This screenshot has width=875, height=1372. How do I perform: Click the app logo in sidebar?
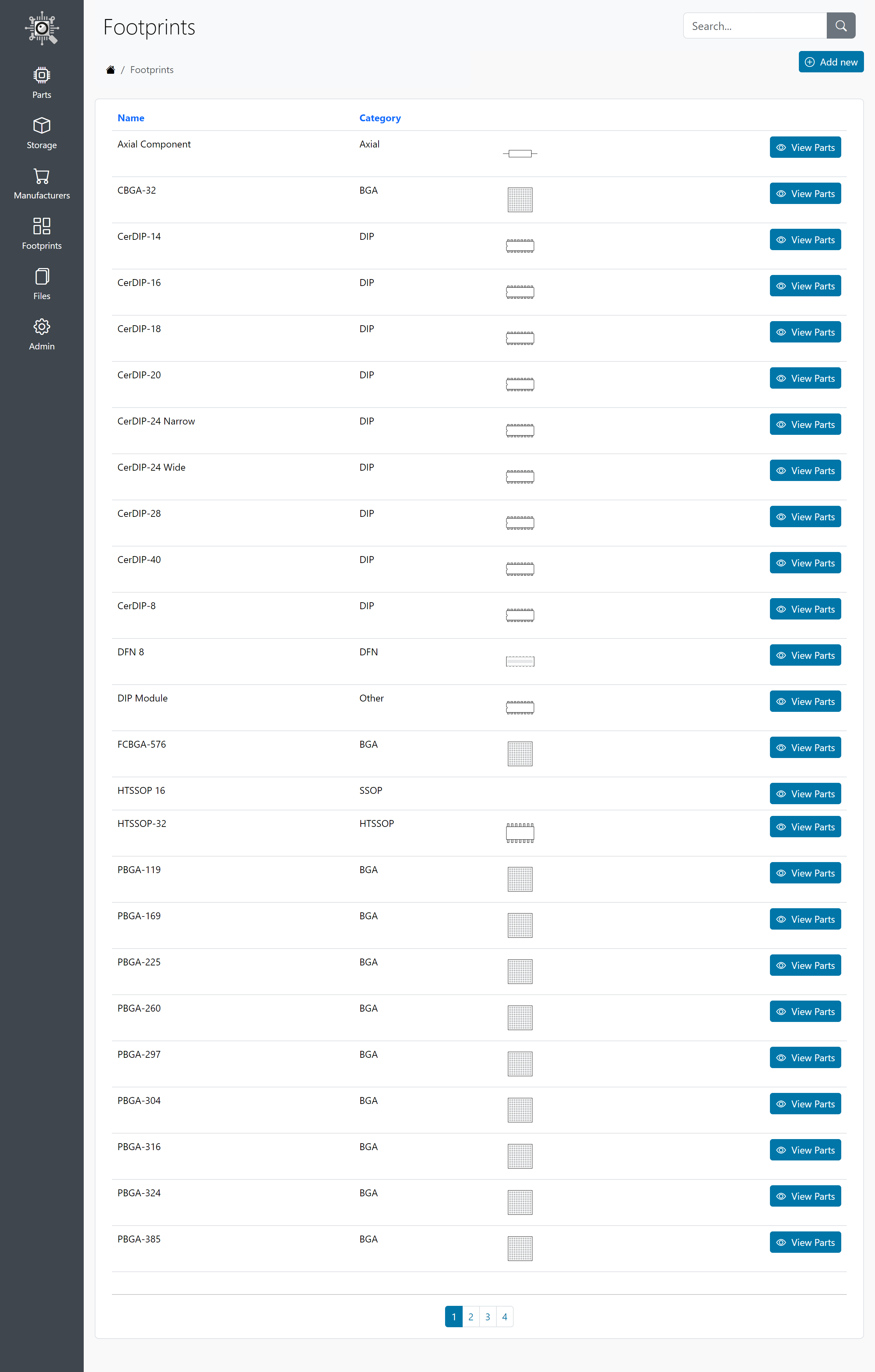tap(42, 28)
